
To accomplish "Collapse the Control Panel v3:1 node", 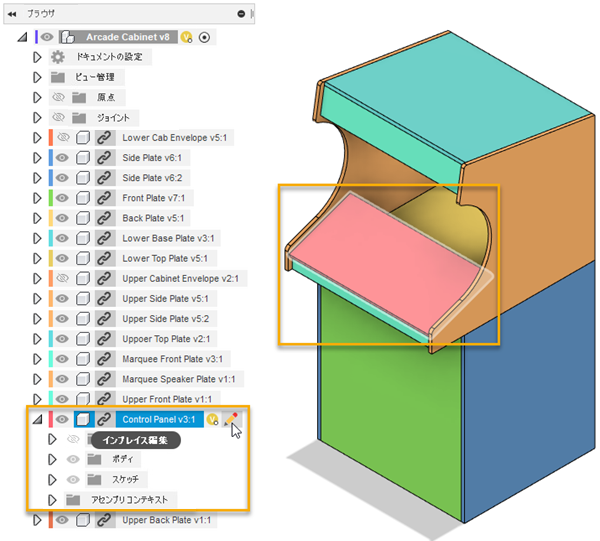I will point(38,420).
